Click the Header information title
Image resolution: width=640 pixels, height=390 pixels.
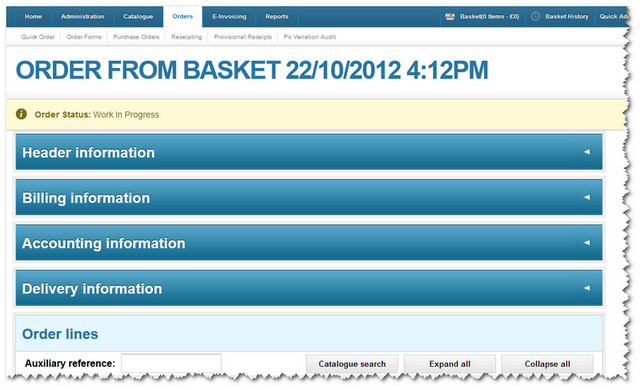[89, 153]
